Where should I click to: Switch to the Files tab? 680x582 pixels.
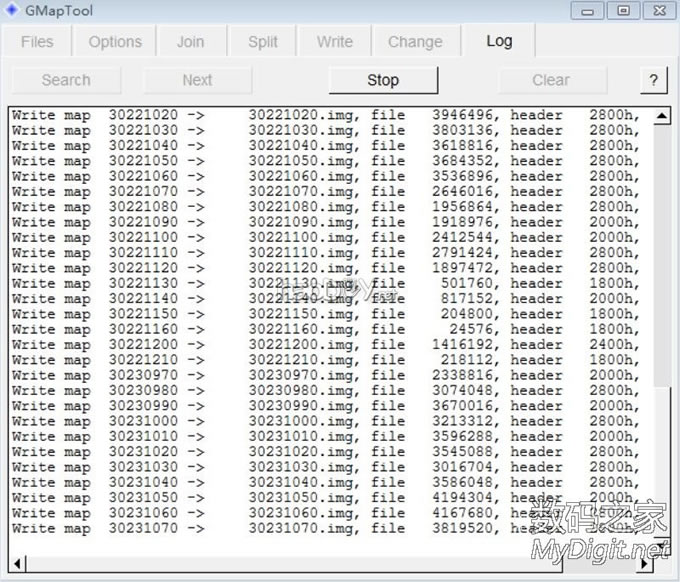[37, 42]
